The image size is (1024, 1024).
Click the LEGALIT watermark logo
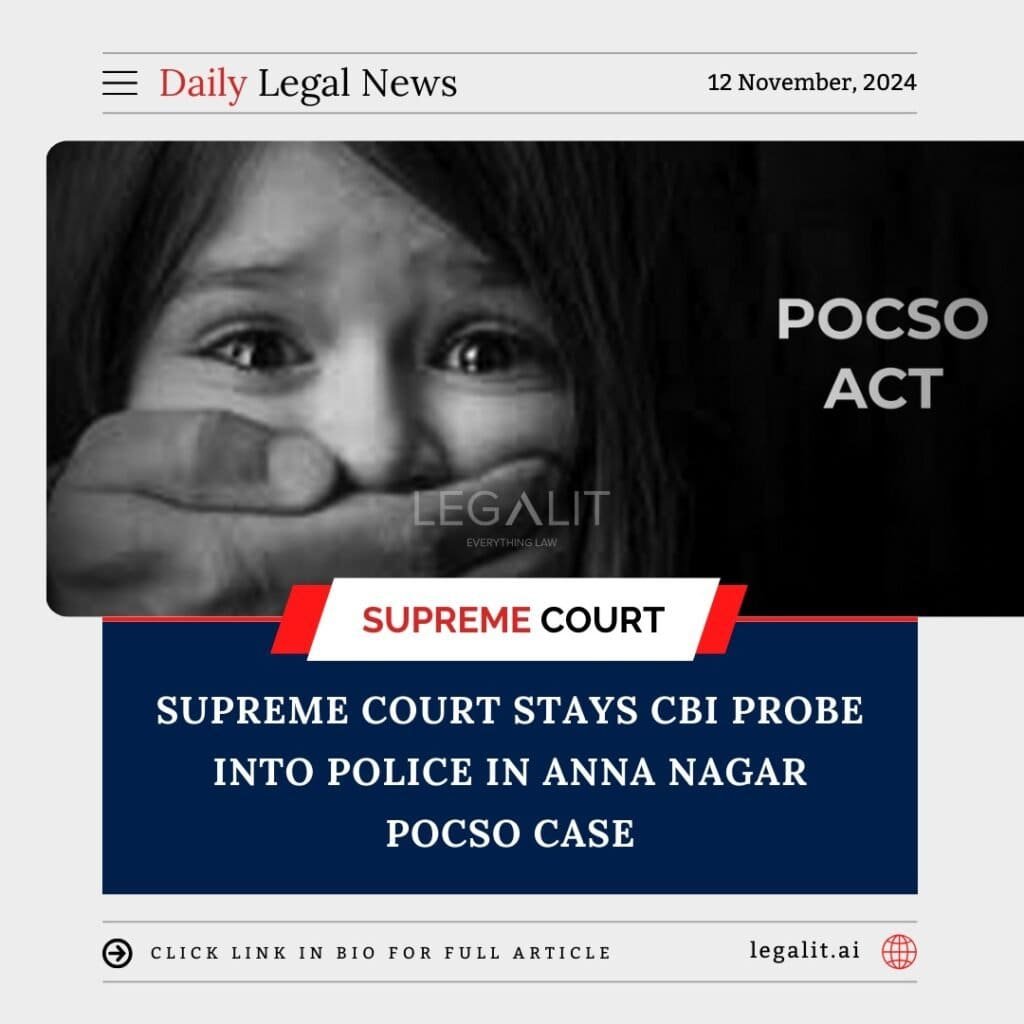pos(511,509)
